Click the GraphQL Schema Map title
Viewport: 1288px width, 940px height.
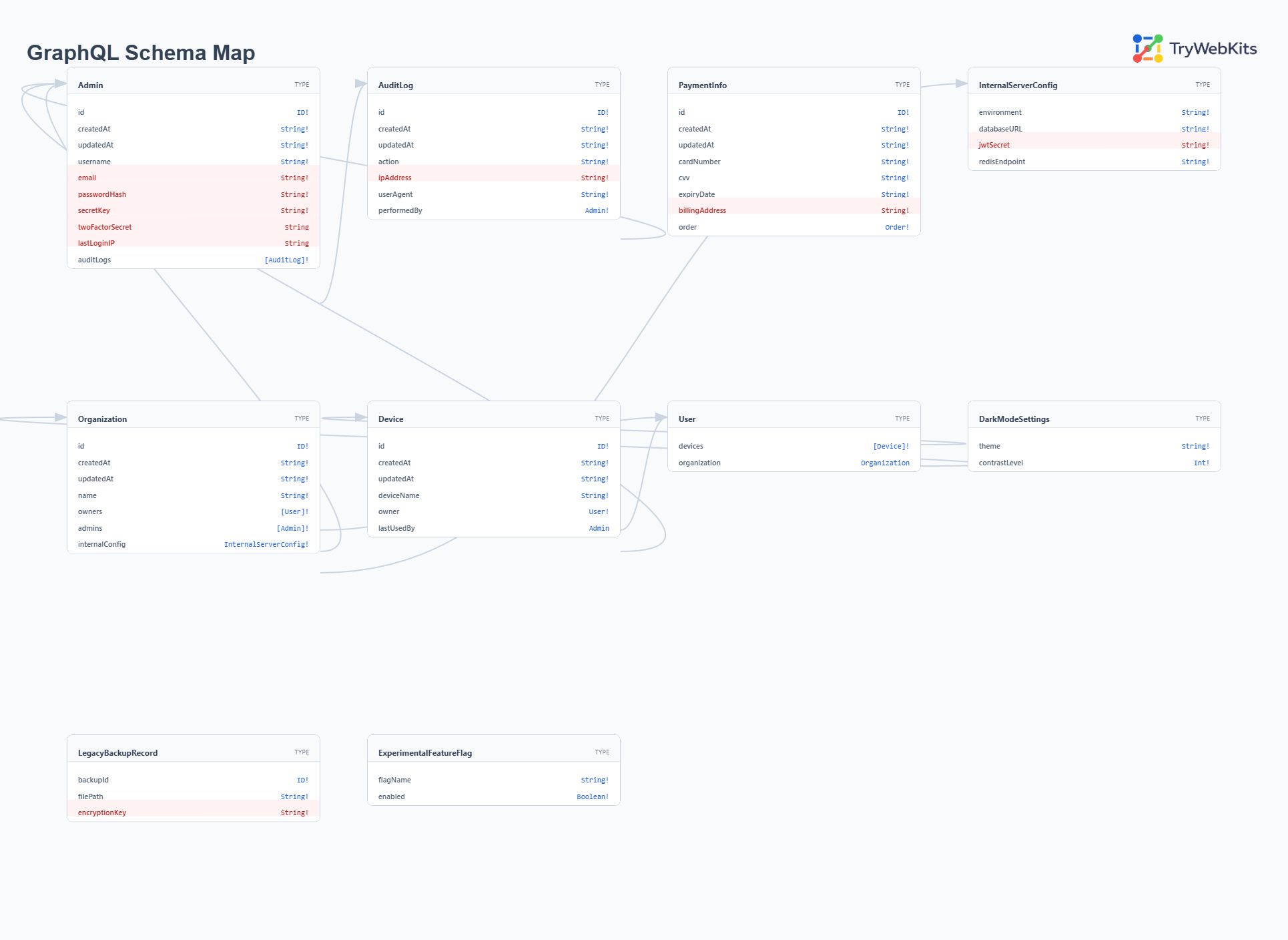coord(141,53)
